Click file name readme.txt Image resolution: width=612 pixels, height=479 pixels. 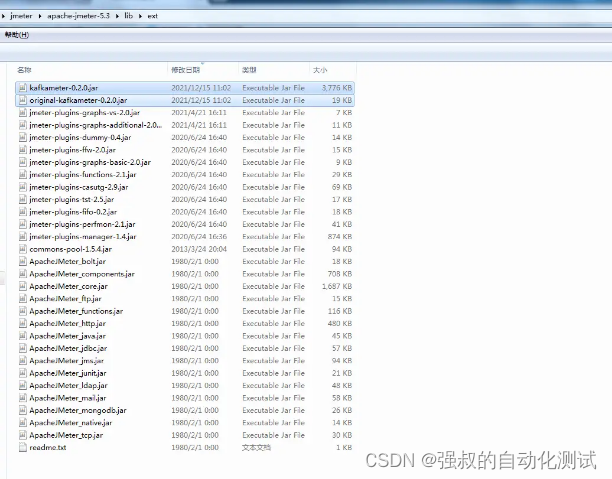tap(48, 447)
